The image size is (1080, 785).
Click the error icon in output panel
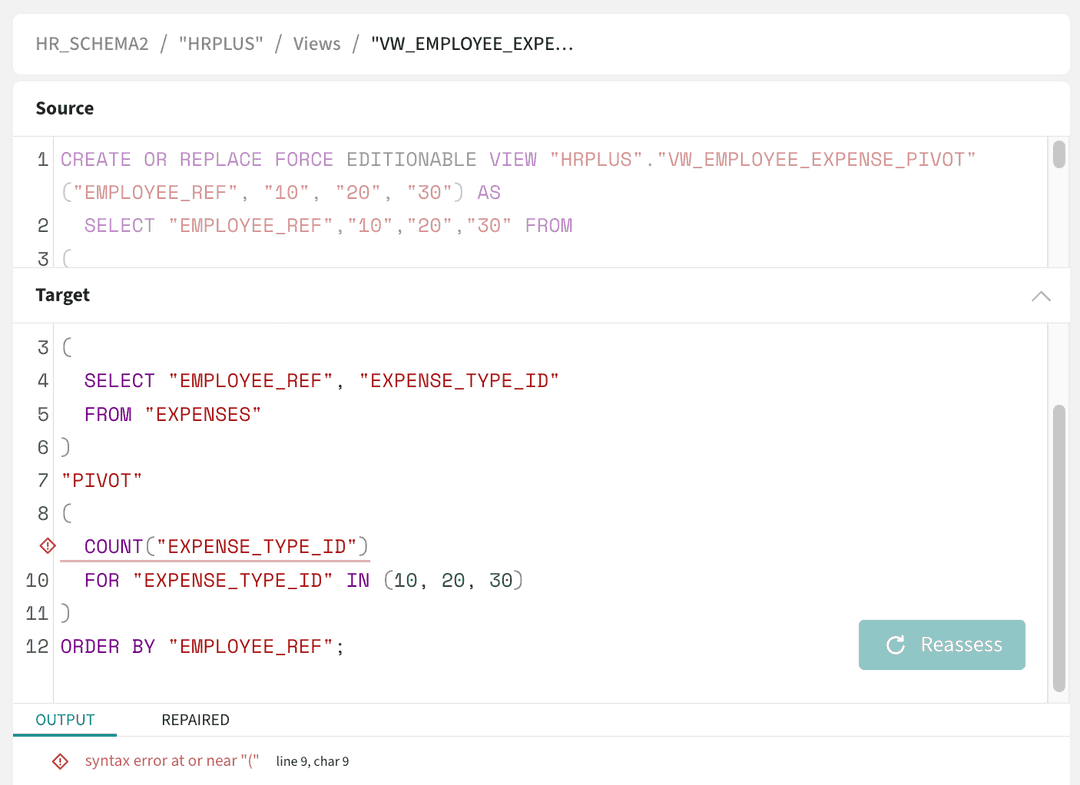click(60, 762)
